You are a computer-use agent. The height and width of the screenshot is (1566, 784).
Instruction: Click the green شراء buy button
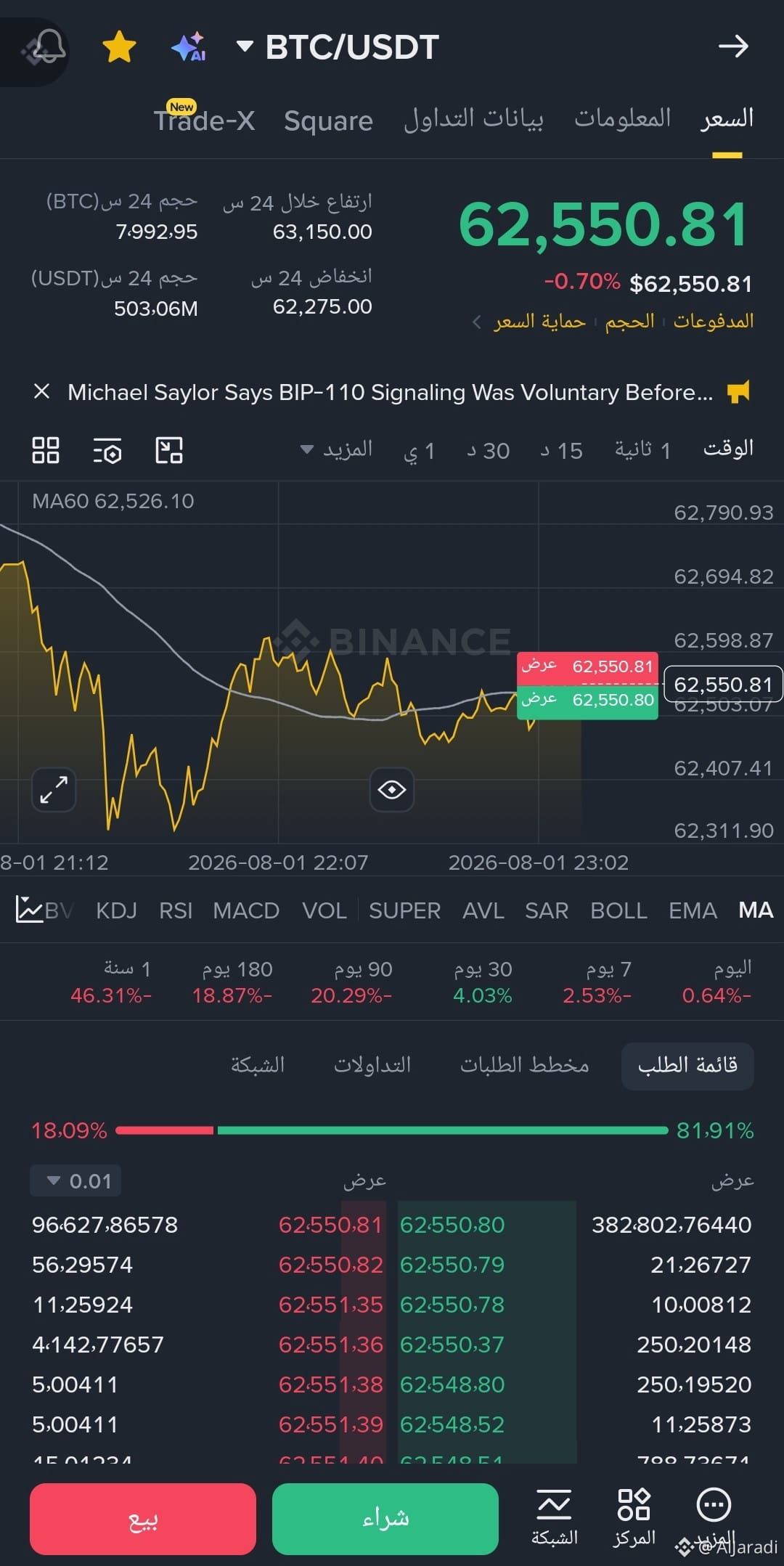click(385, 1519)
